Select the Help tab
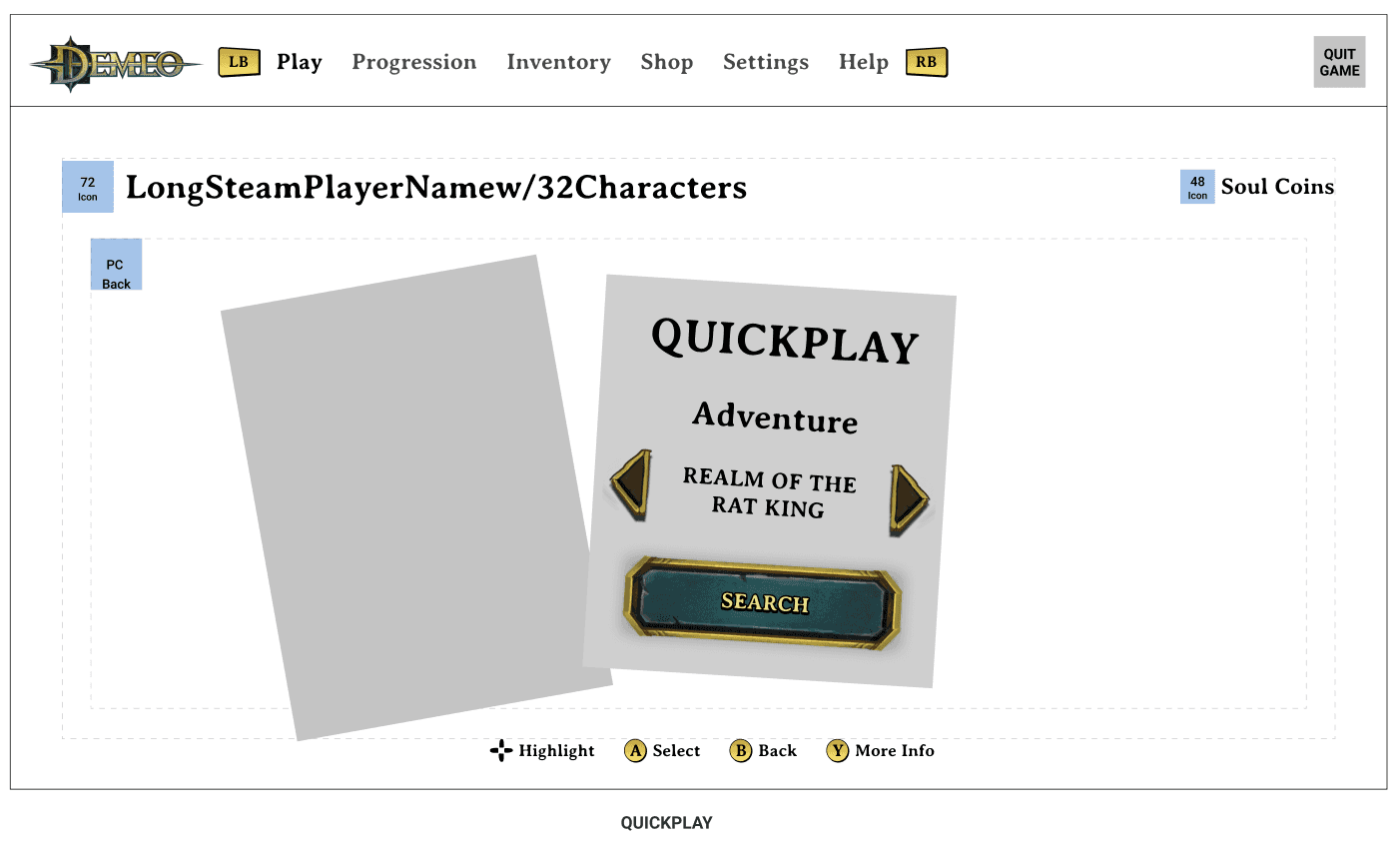 pyautogui.click(x=864, y=62)
